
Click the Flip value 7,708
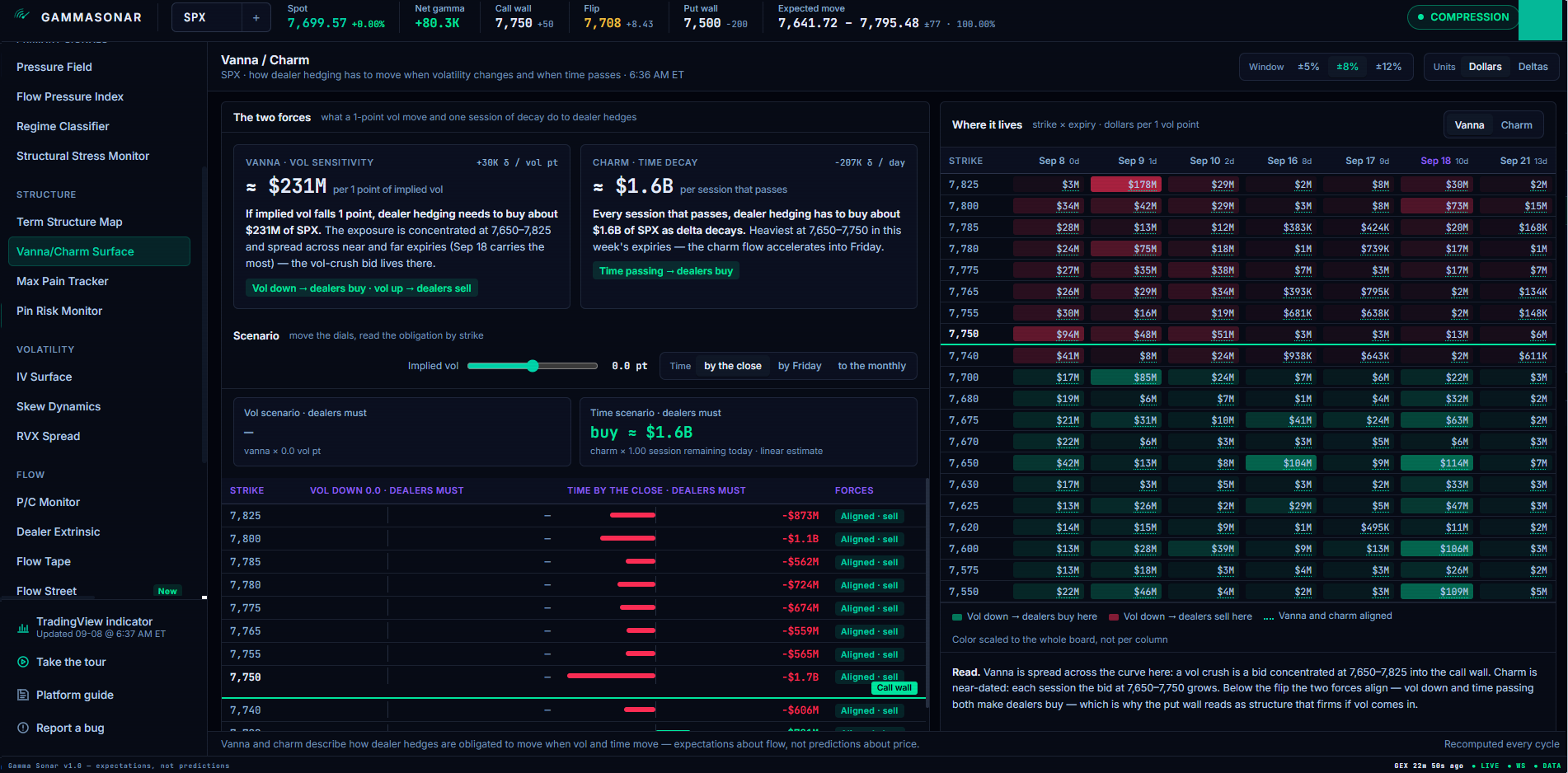click(x=603, y=23)
